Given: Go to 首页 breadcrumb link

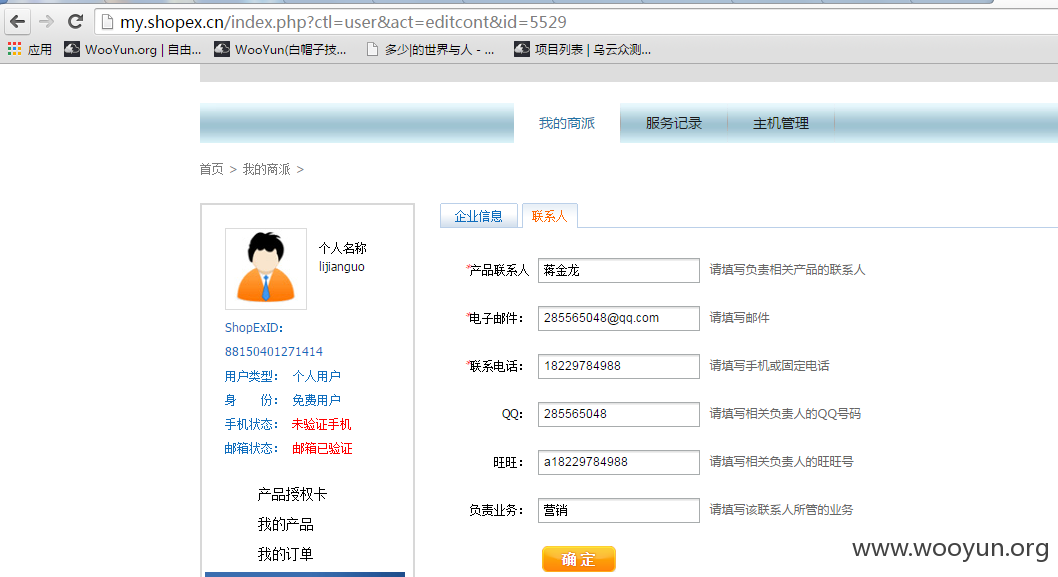Looking at the screenshot, I should point(211,169).
